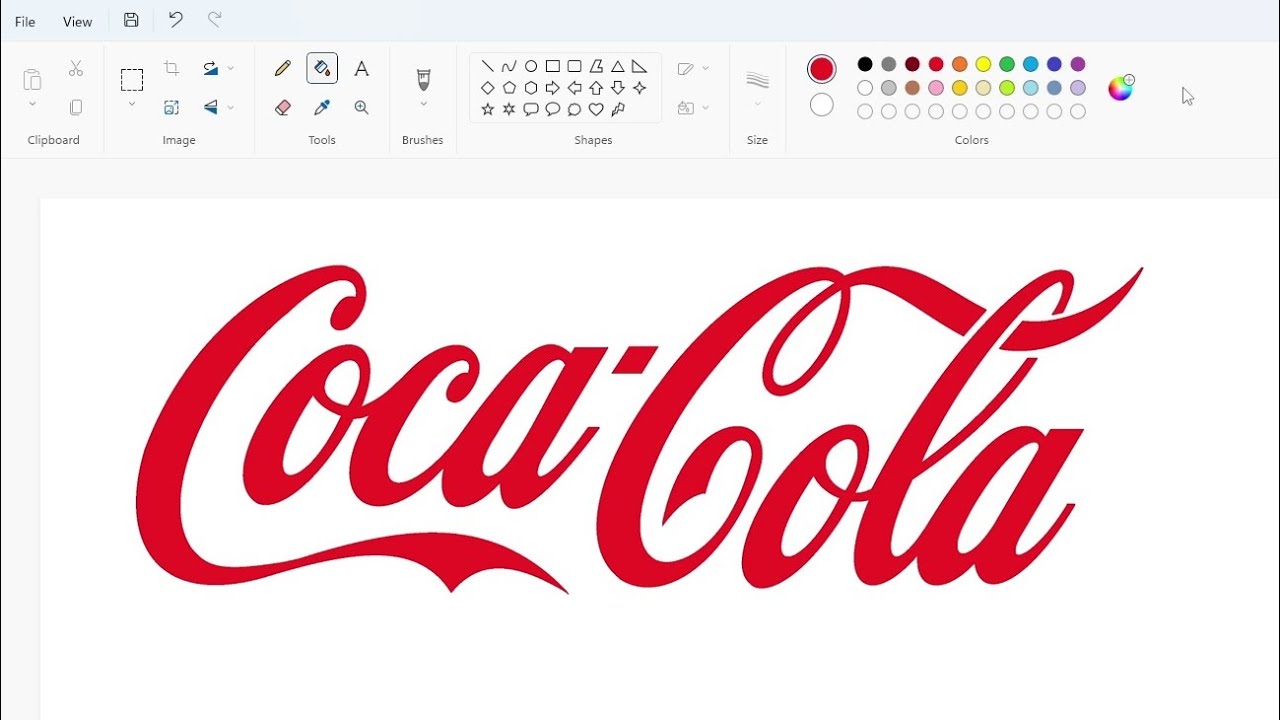Pick the Rounded rectangular callout shape
This screenshot has height=720, width=1280.
[531, 109]
